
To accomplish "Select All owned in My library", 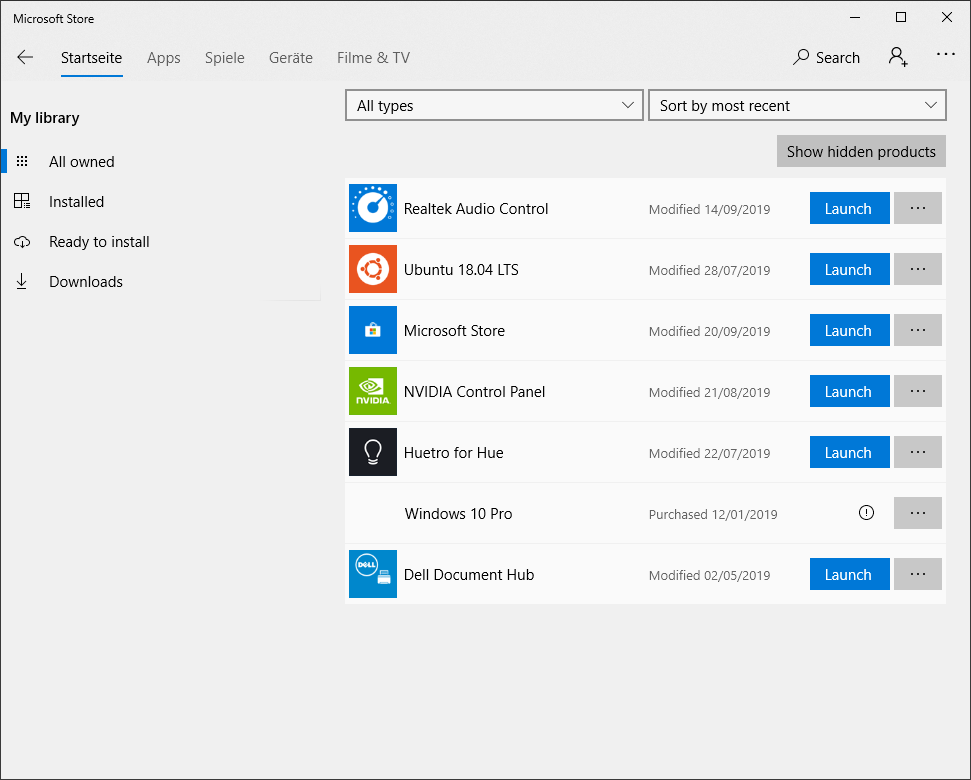I will tap(82, 162).
